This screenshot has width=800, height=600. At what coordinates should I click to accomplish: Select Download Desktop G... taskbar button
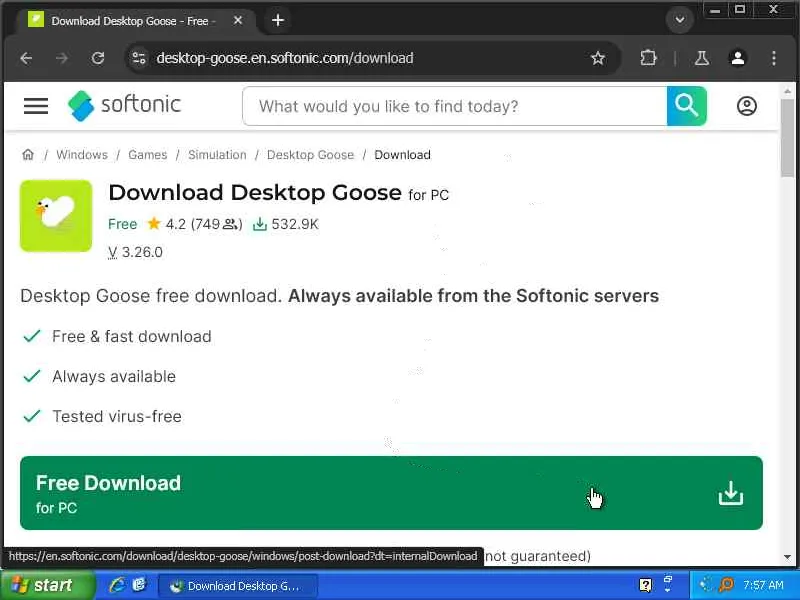pos(236,586)
